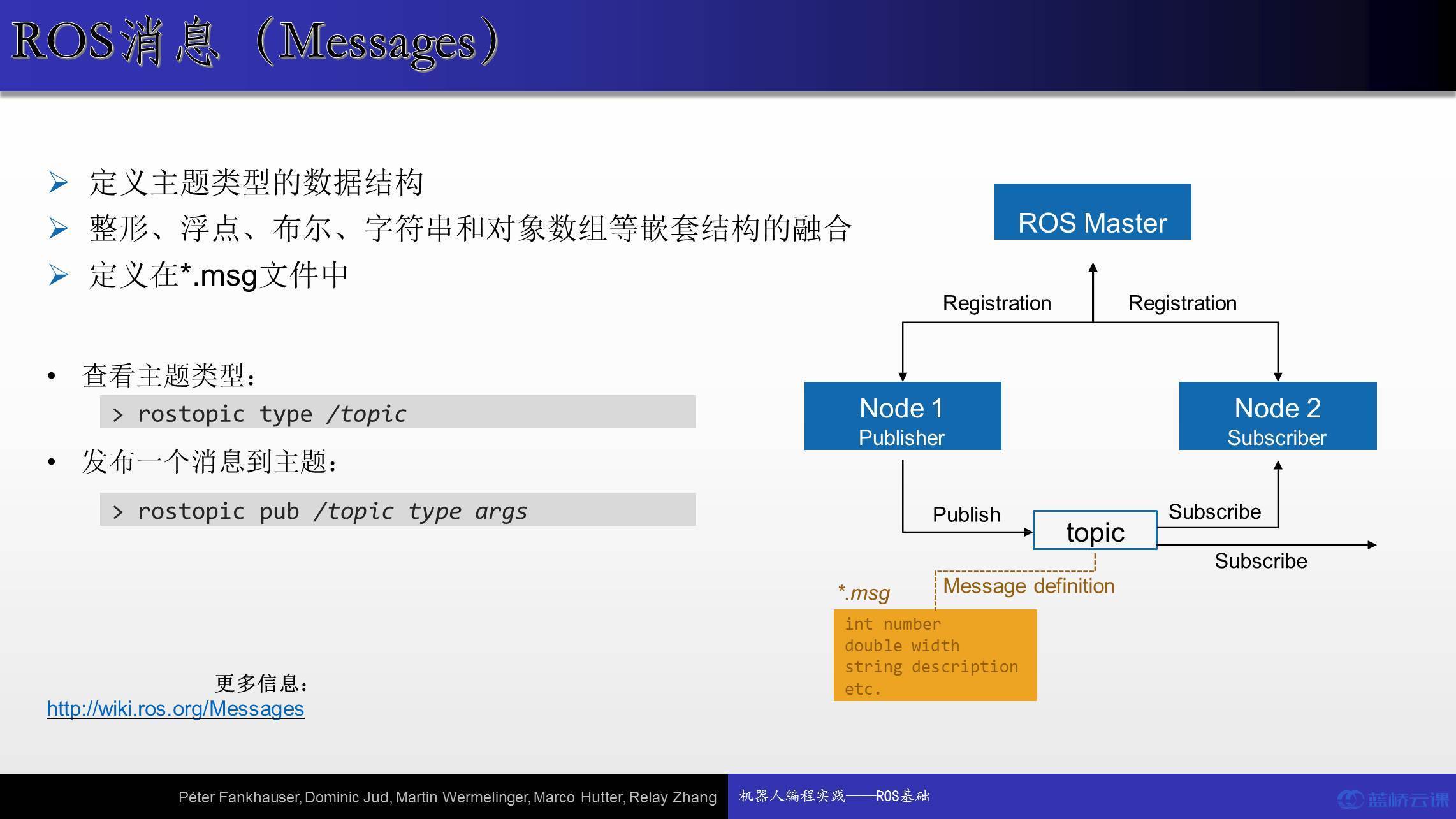The image size is (1456, 819).
Task: Click the footer author names text
Action: (x=448, y=797)
